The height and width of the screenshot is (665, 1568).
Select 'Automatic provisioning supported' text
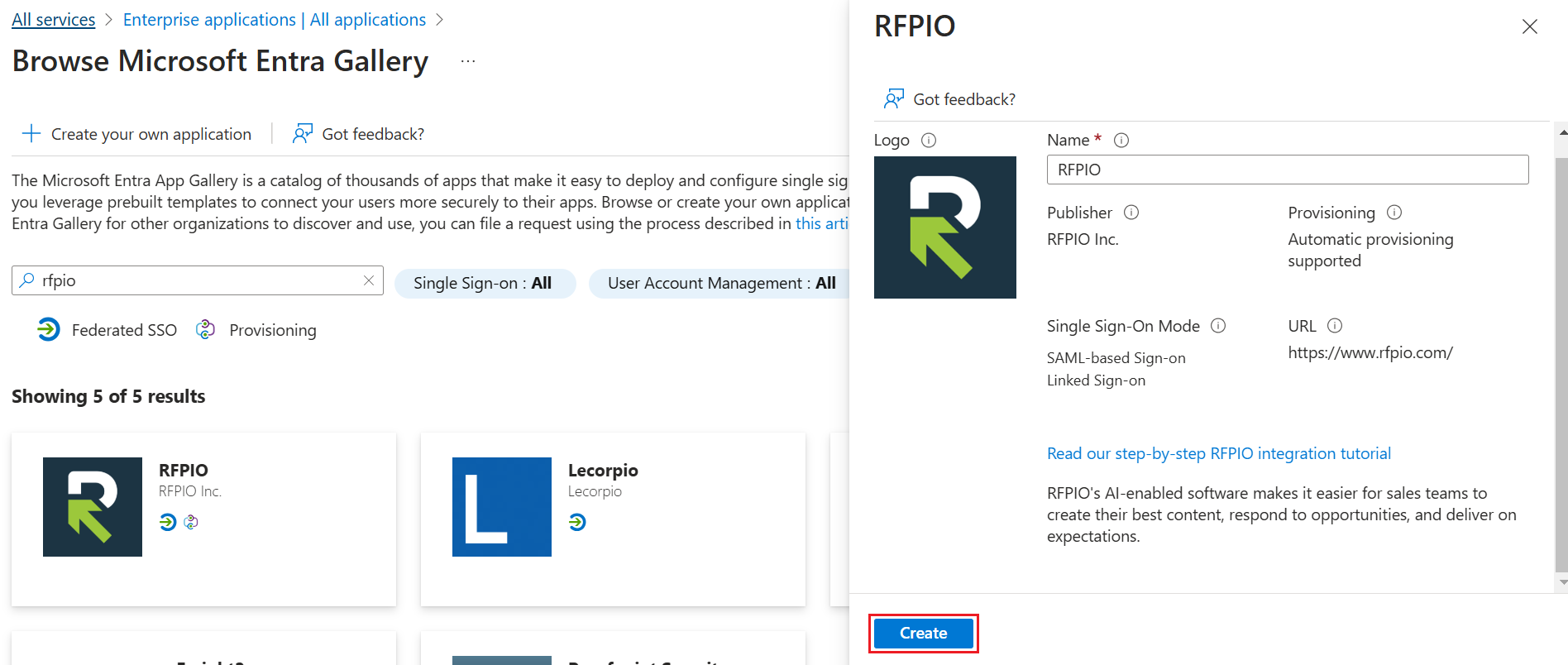click(x=1370, y=250)
